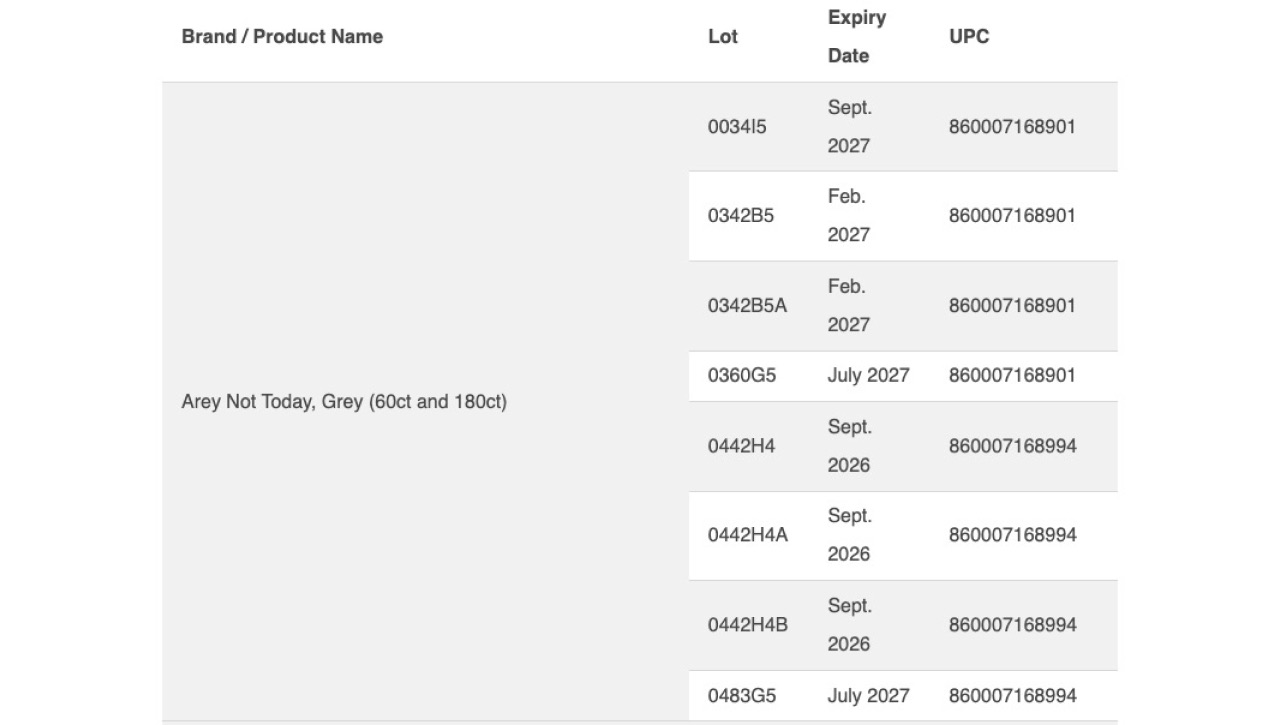Click the UPC column header
This screenshot has height=725, width=1280.
(x=969, y=36)
